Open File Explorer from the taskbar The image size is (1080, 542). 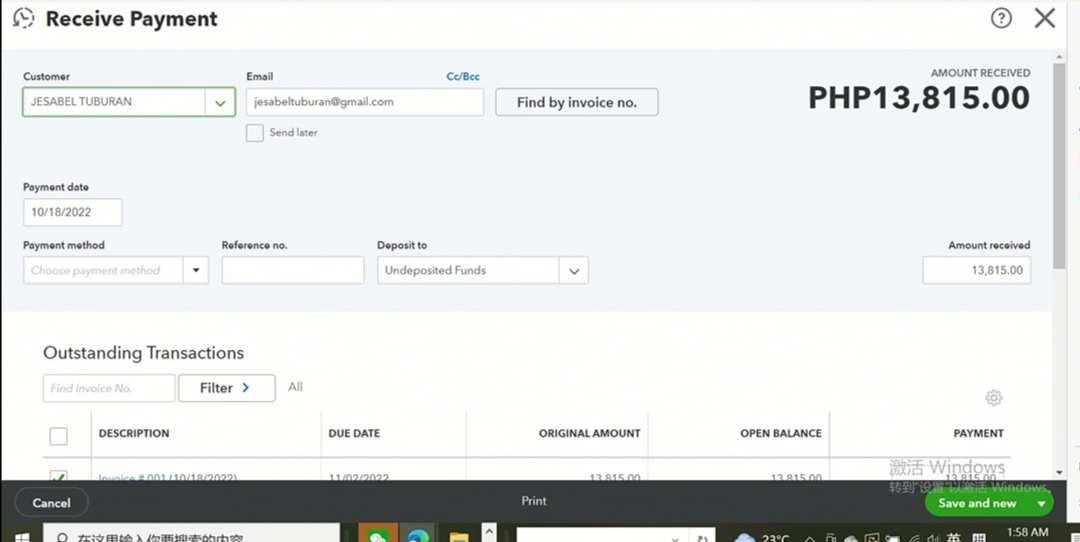458,535
